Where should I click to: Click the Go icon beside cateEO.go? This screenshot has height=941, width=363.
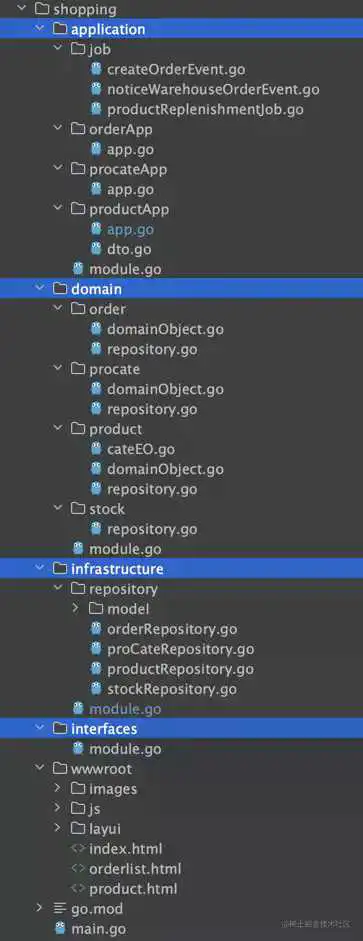click(95, 448)
